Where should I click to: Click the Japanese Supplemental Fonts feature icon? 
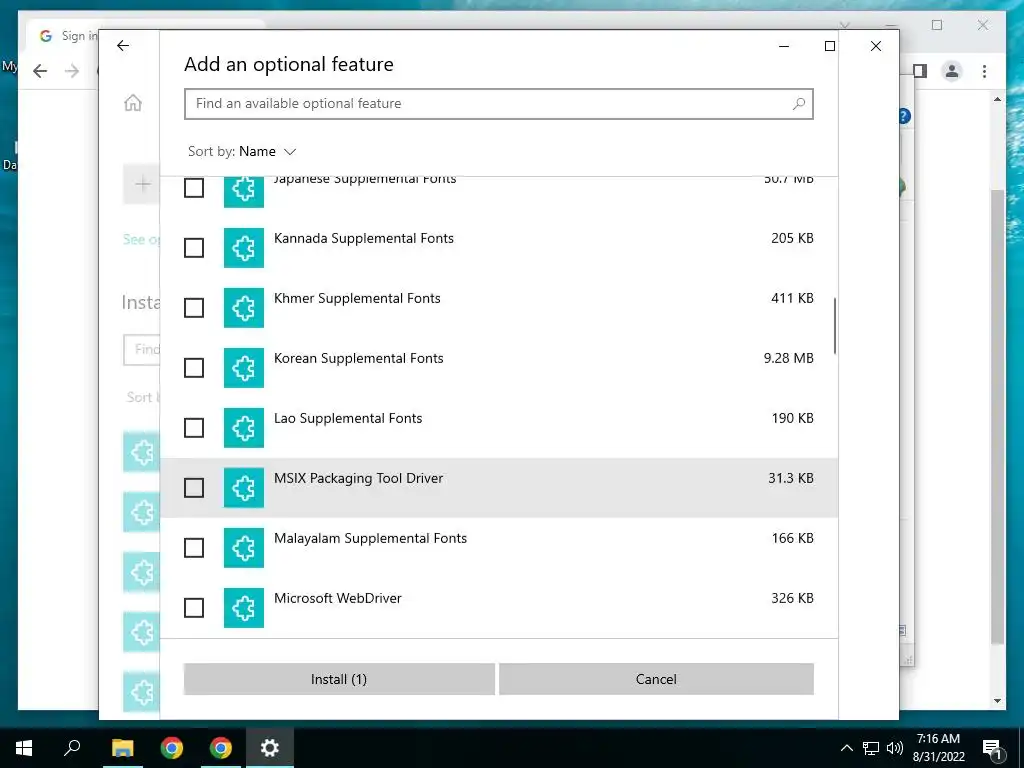[x=244, y=192]
